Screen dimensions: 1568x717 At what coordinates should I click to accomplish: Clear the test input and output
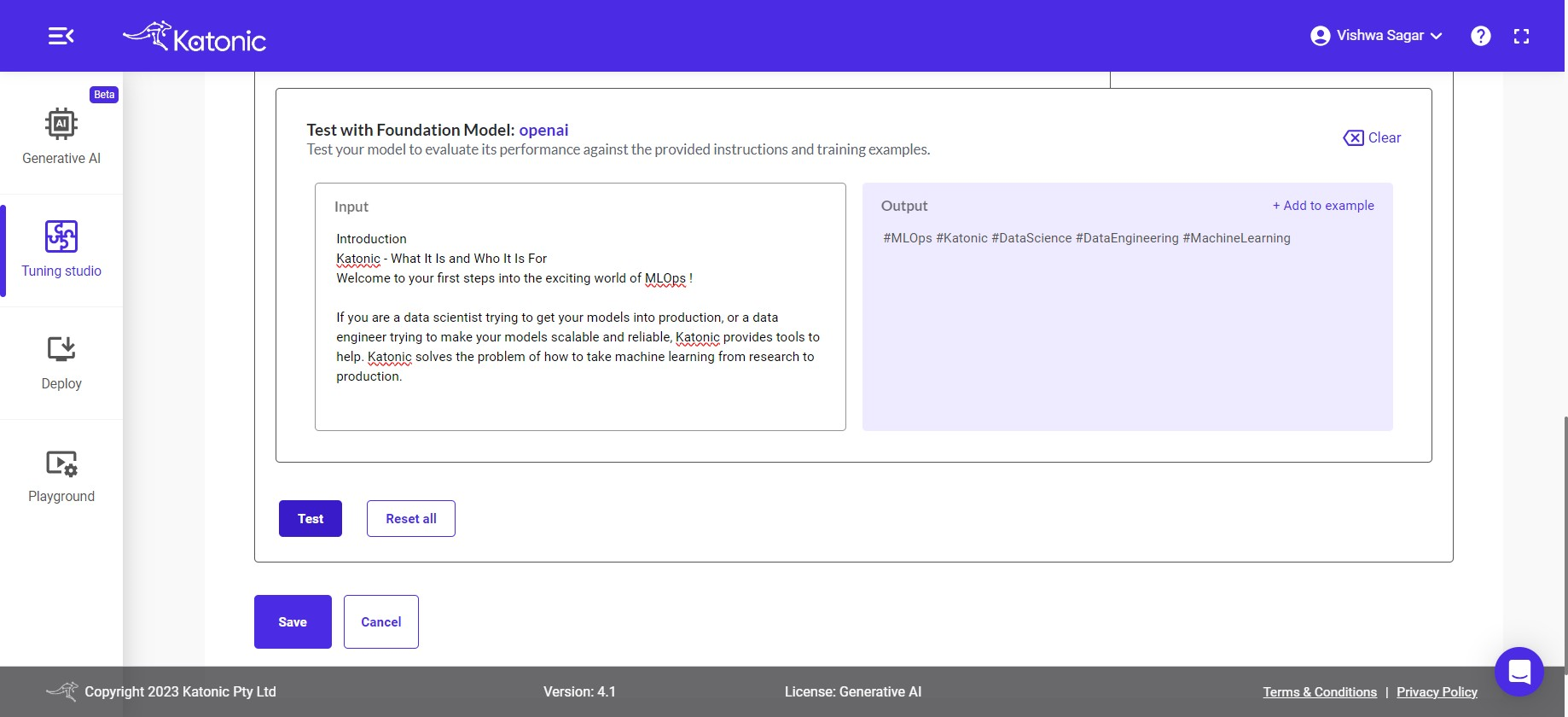click(1372, 137)
